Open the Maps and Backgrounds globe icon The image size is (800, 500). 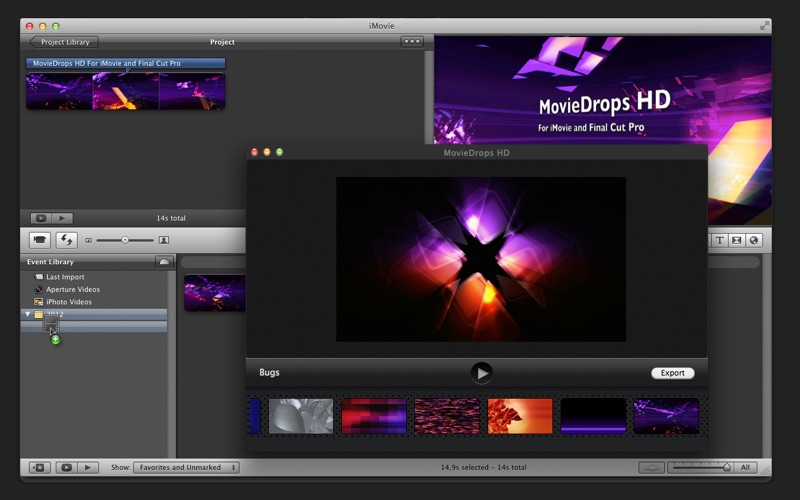pos(754,240)
